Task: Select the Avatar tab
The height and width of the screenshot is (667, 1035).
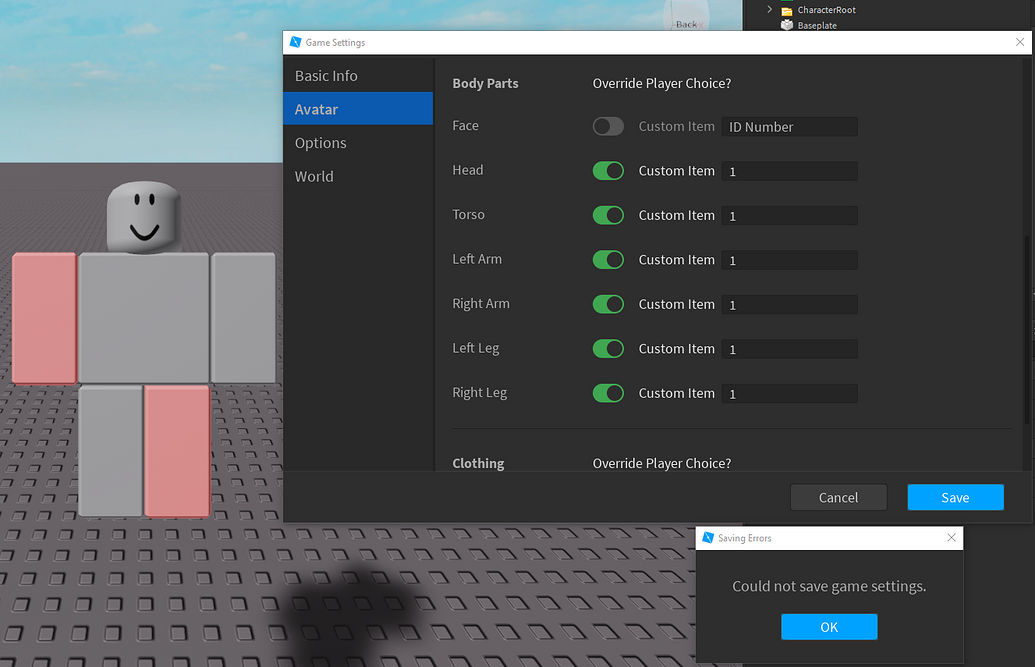Action: (x=316, y=109)
